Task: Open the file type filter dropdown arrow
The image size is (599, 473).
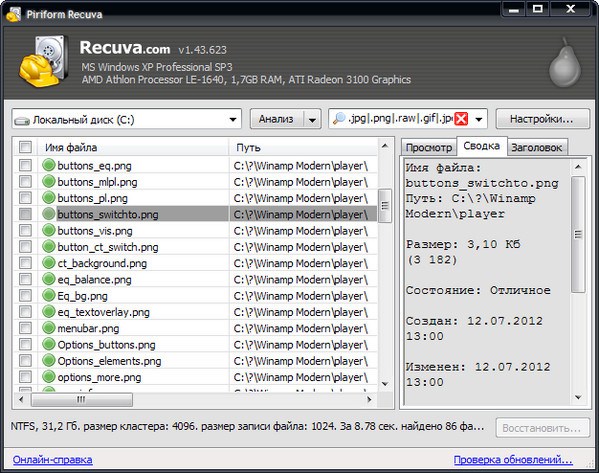Action: point(479,120)
